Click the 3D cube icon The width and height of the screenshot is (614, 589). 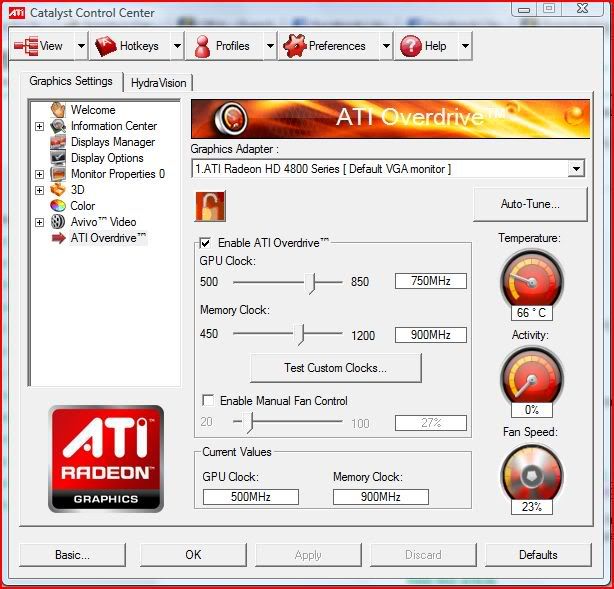coord(58,190)
